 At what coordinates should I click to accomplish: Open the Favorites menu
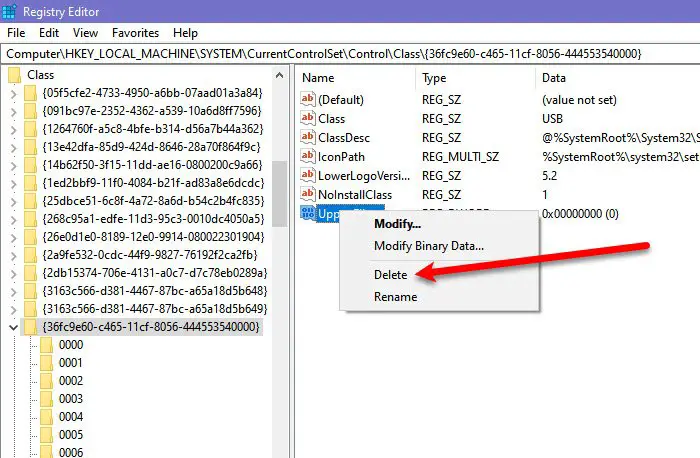pos(135,33)
